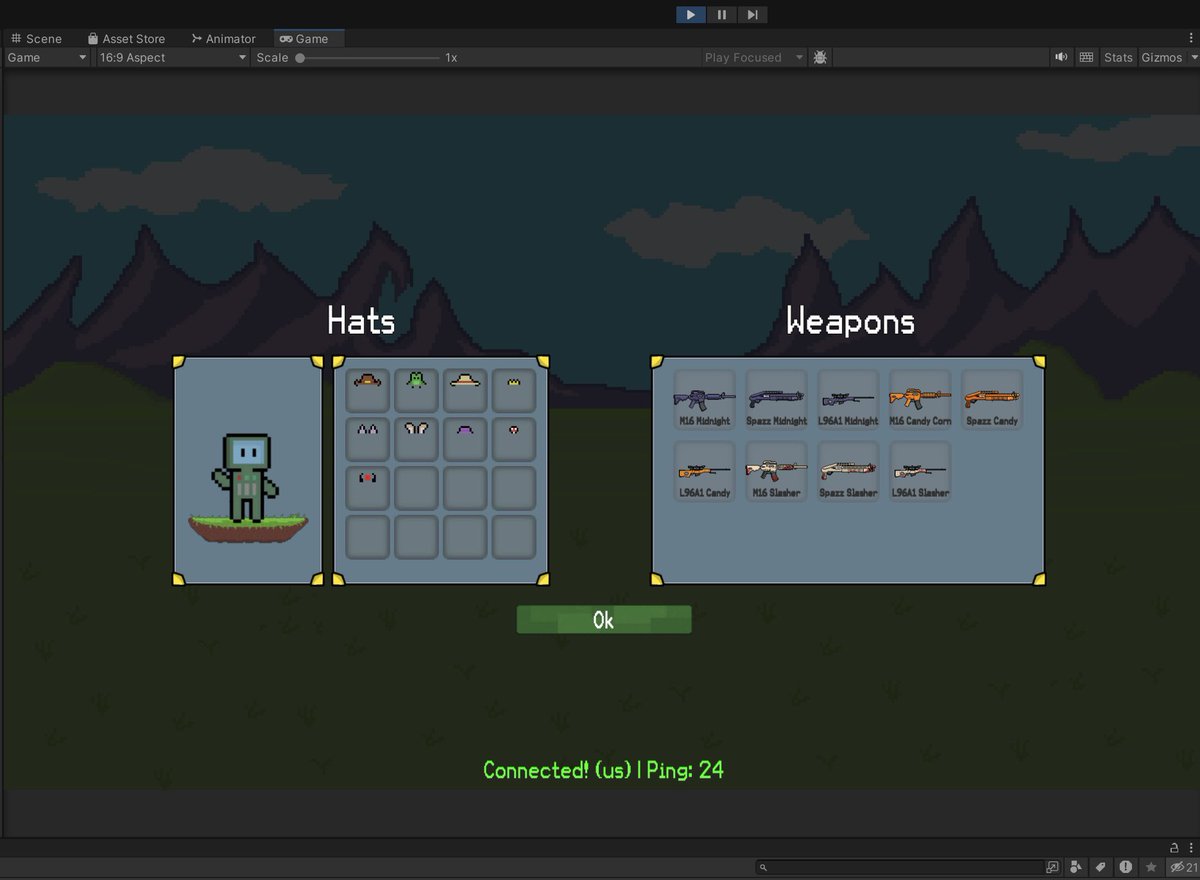Toggle the panel lock icon
This screenshot has height=880, width=1200.
[x=1175, y=847]
